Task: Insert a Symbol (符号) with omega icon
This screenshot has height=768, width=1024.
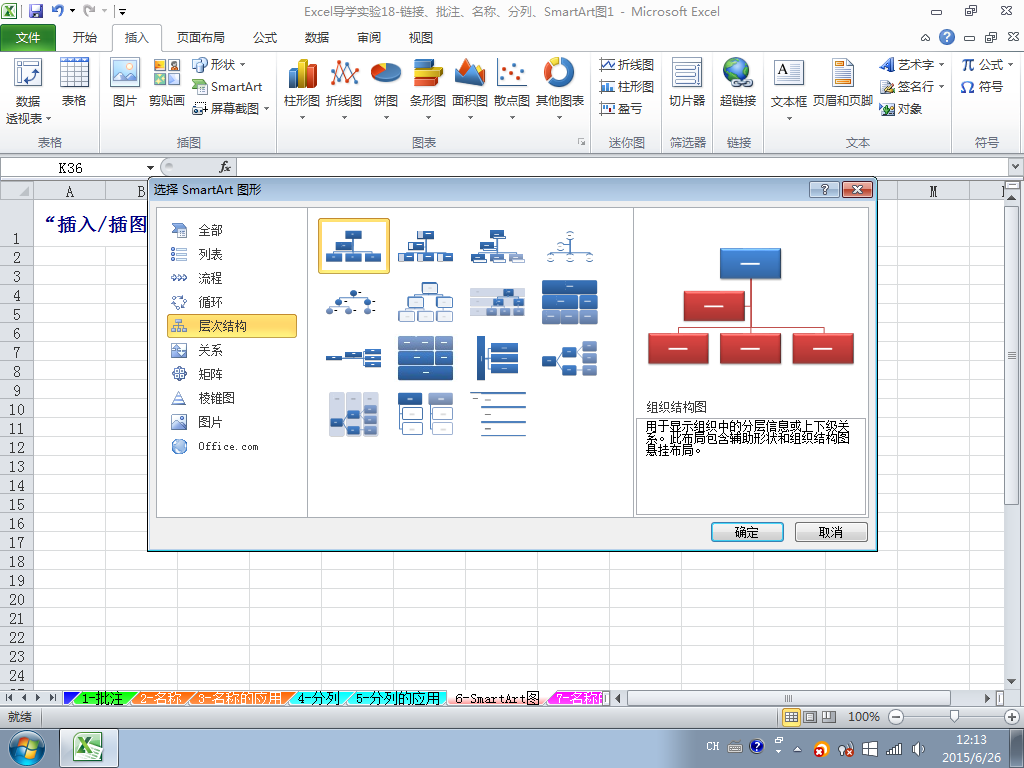Action: [982, 86]
